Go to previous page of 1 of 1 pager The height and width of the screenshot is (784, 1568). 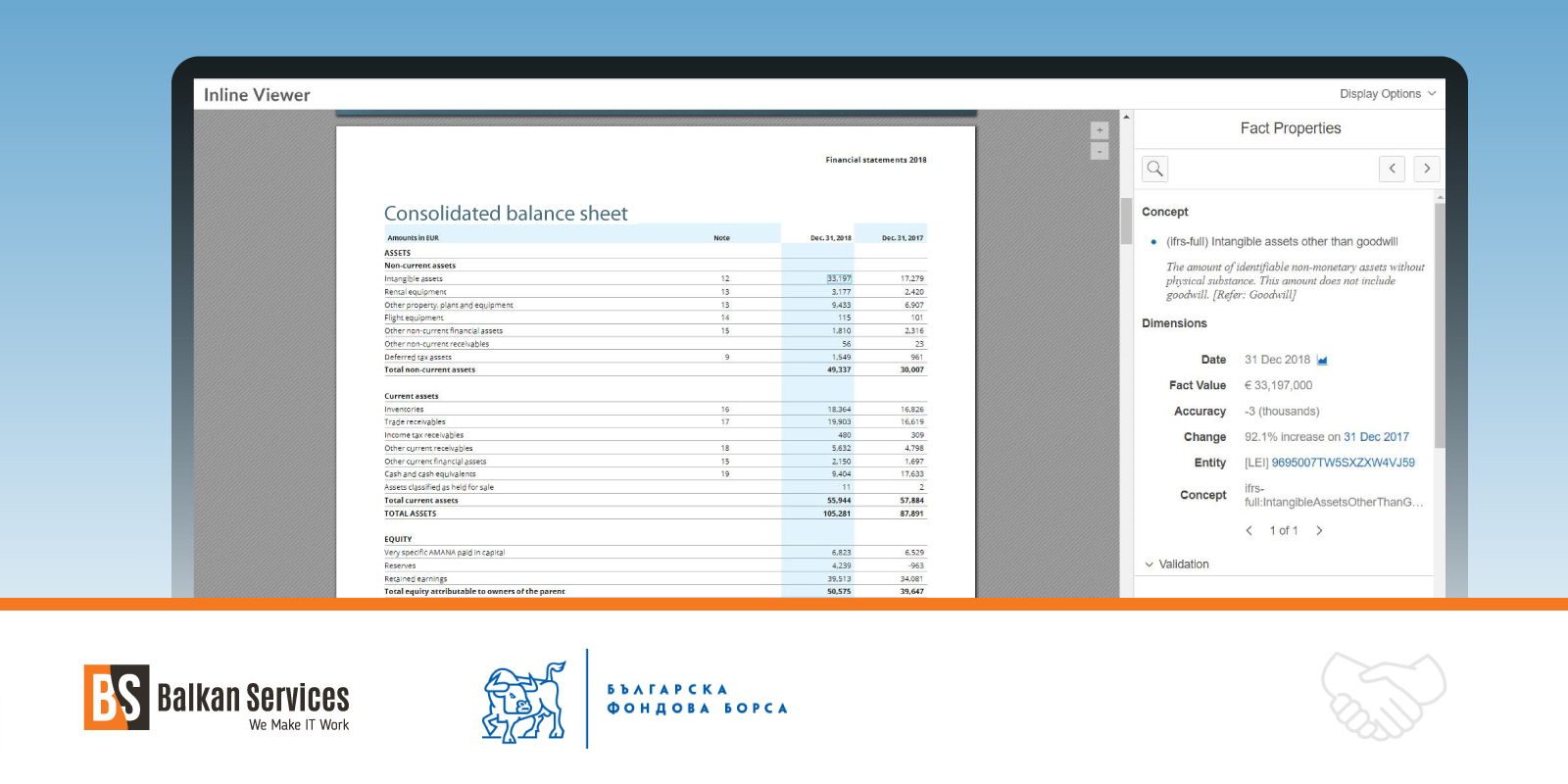coord(1249,530)
